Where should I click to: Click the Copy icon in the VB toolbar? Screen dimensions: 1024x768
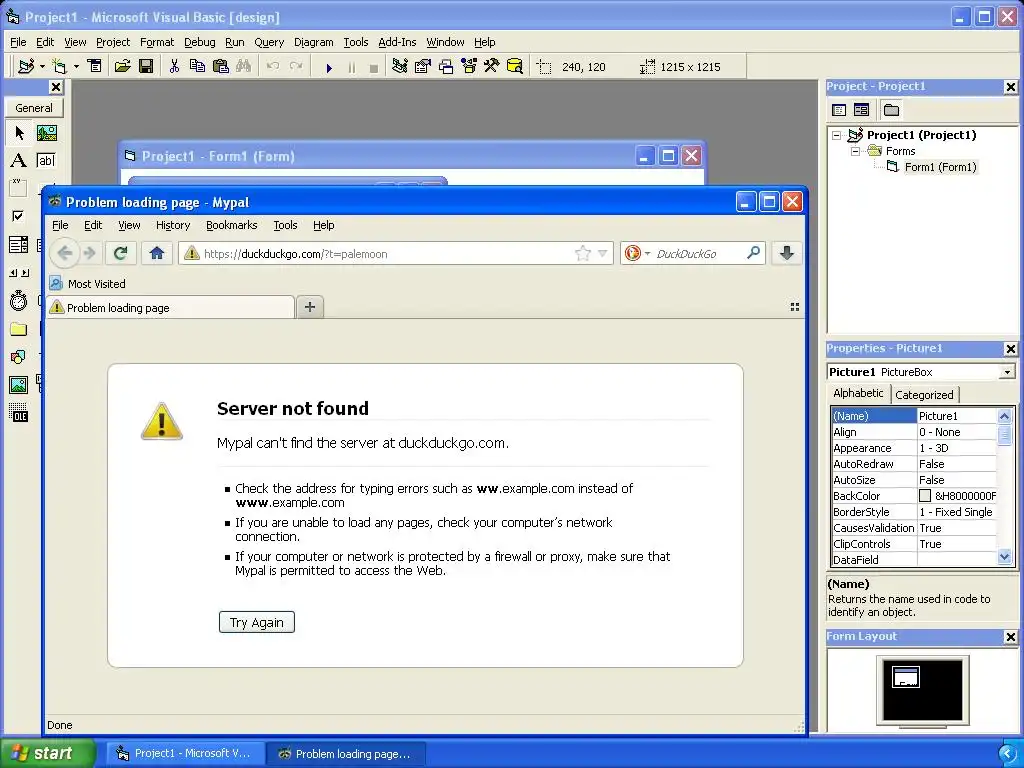coord(197,66)
